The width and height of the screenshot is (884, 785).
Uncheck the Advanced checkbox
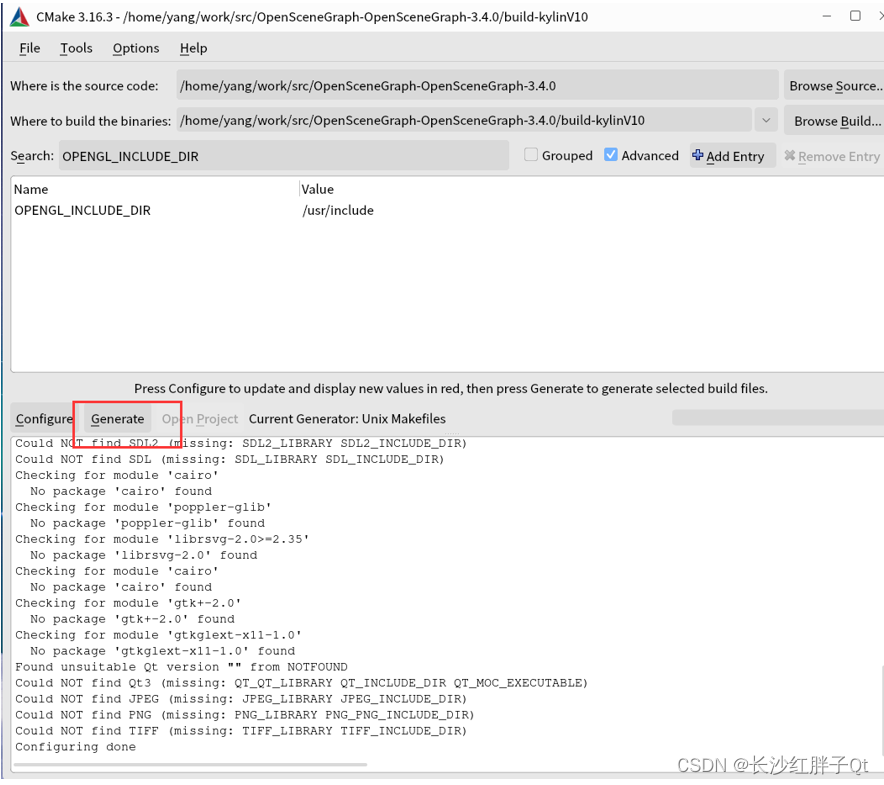611,155
